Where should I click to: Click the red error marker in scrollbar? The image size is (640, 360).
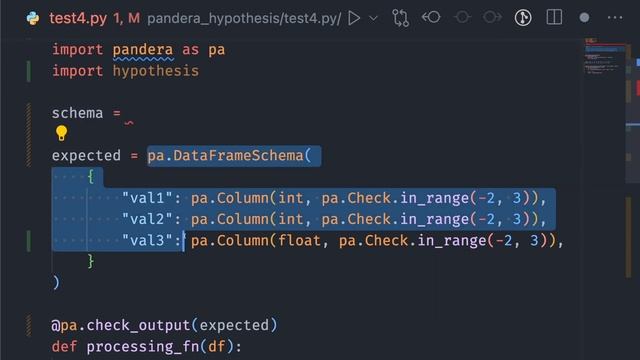(x=638, y=87)
